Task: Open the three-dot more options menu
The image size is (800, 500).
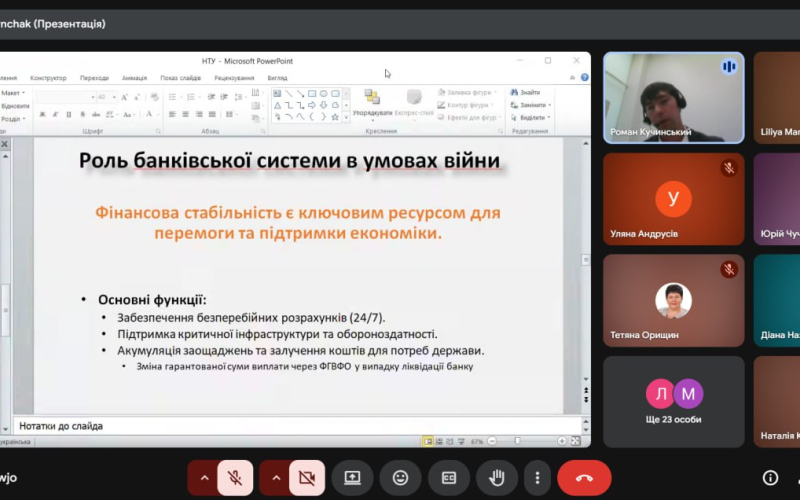Action: [x=537, y=478]
